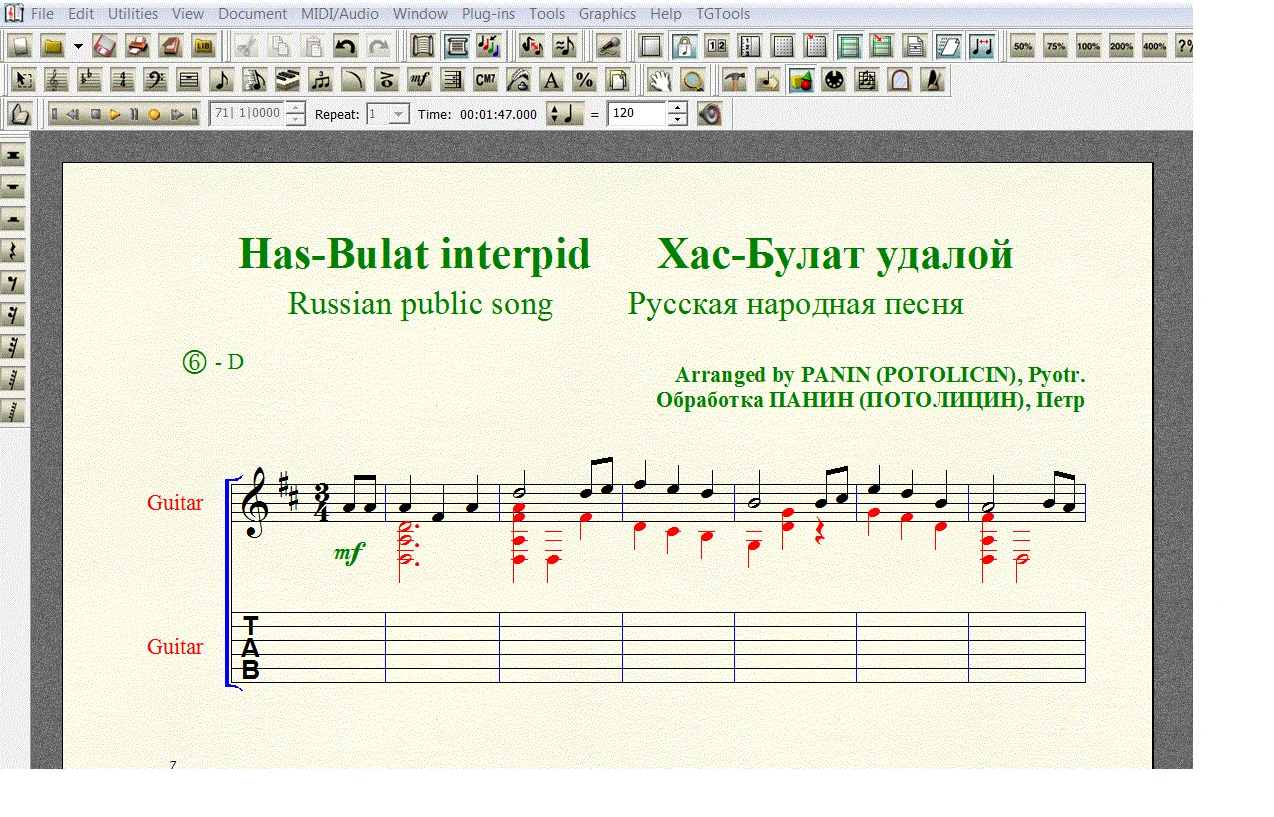Screen dimensions: 1274x817
Task: Select the Clef tool bass clef icon
Action: pos(155,80)
